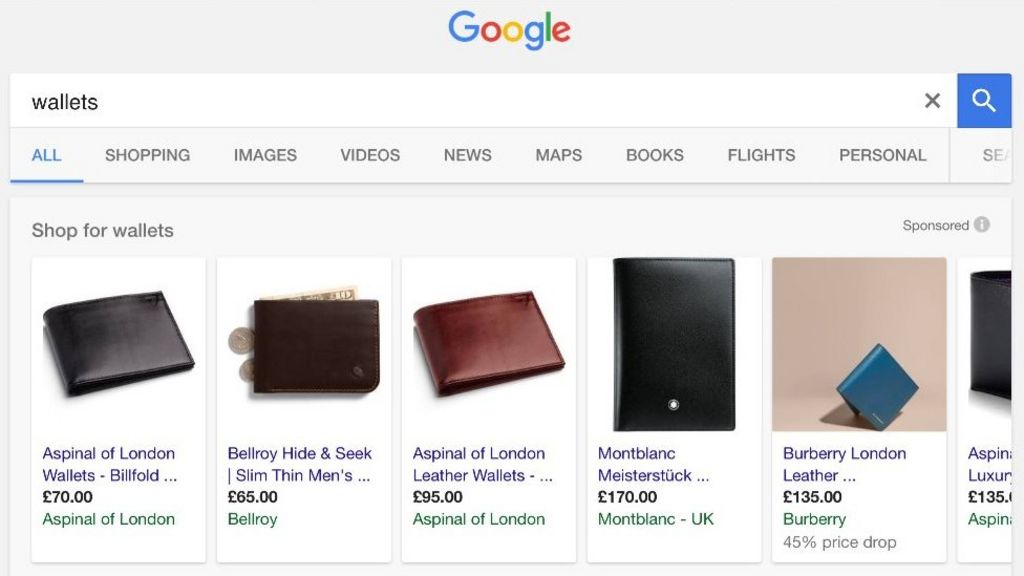Open the MAPS search tab
The image size is (1024, 576).
click(x=557, y=155)
